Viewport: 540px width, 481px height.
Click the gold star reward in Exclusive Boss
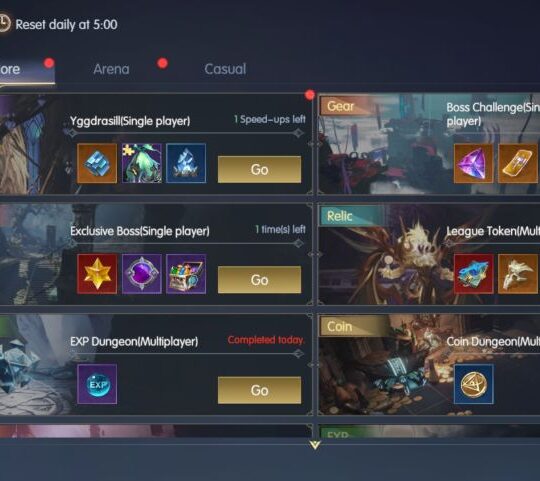point(97,274)
